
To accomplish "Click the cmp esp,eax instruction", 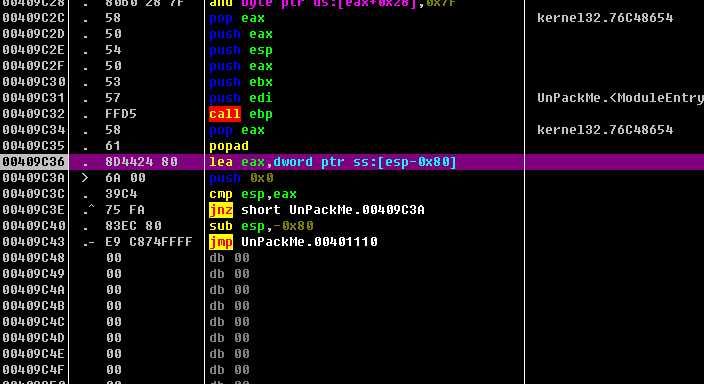I will pos(253,194).
